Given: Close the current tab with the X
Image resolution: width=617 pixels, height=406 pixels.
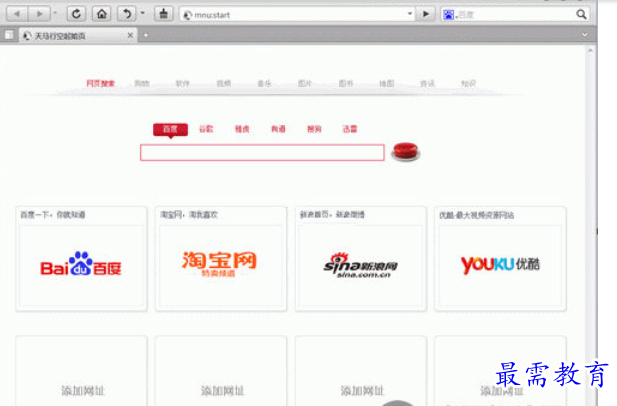Looking at the screenshot, I should pyautogui.click(x=130, y=35).
